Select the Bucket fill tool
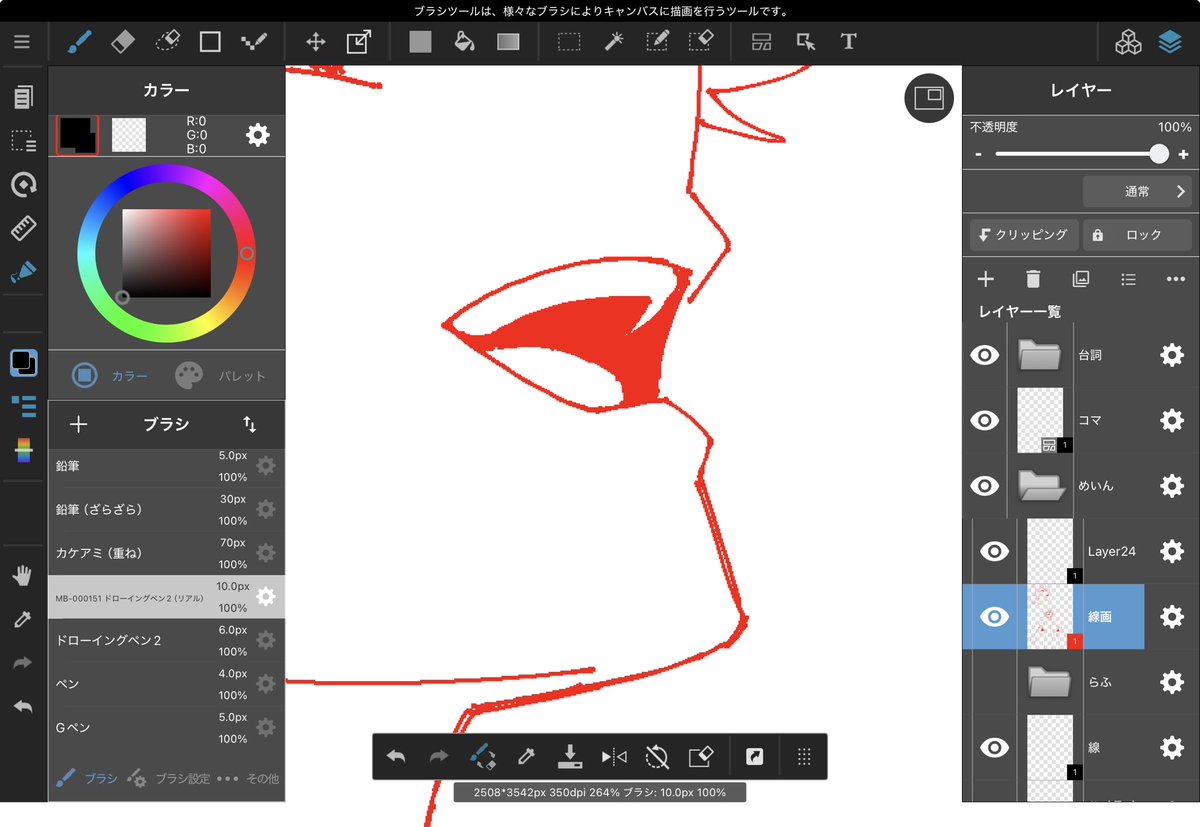The height and width of the screenshot is (827, 1200). (x=464, y=42)
